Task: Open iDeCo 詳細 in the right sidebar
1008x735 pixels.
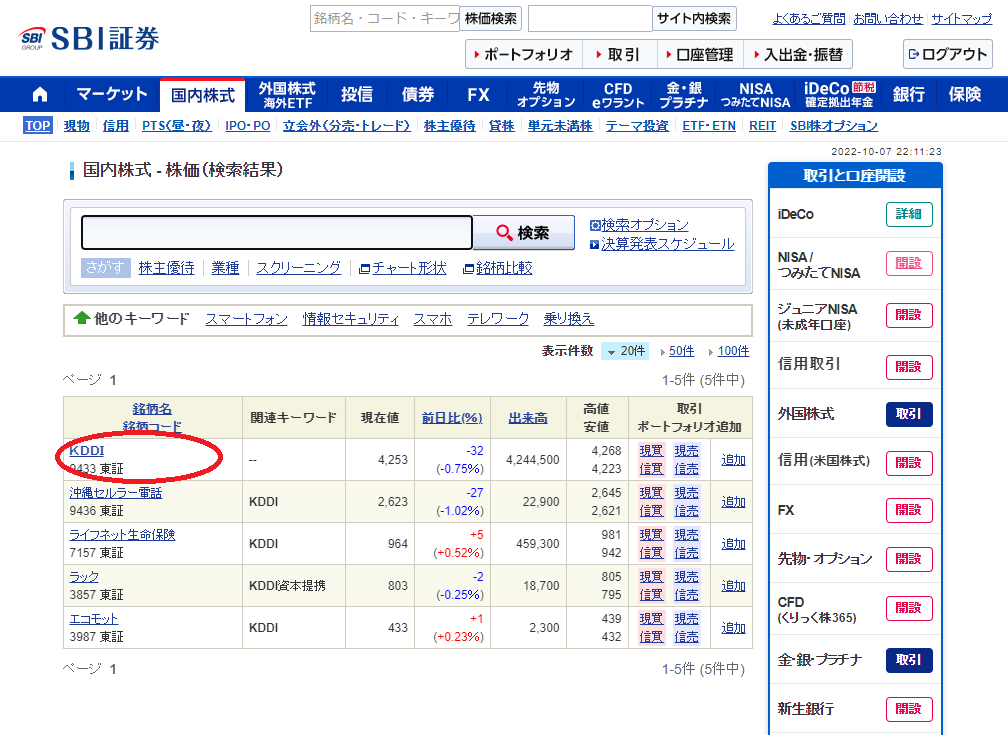Action: point(909,214)
